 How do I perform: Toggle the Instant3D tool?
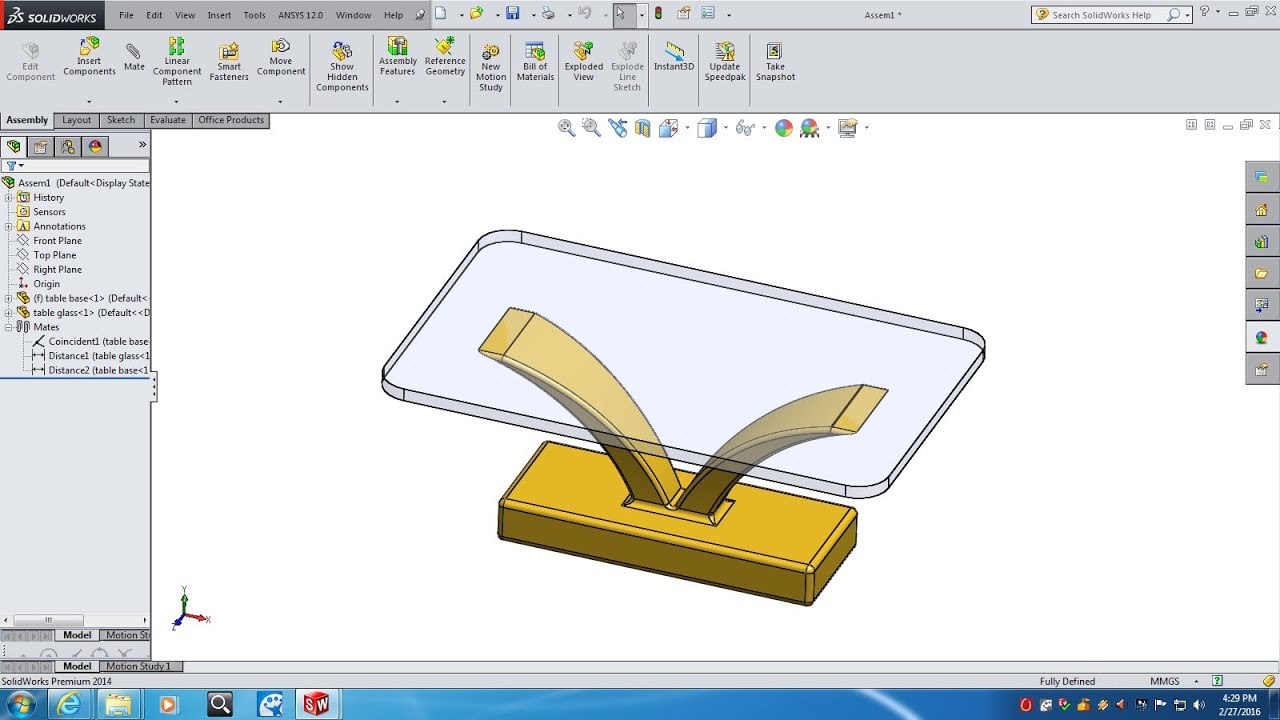(674, 57)
